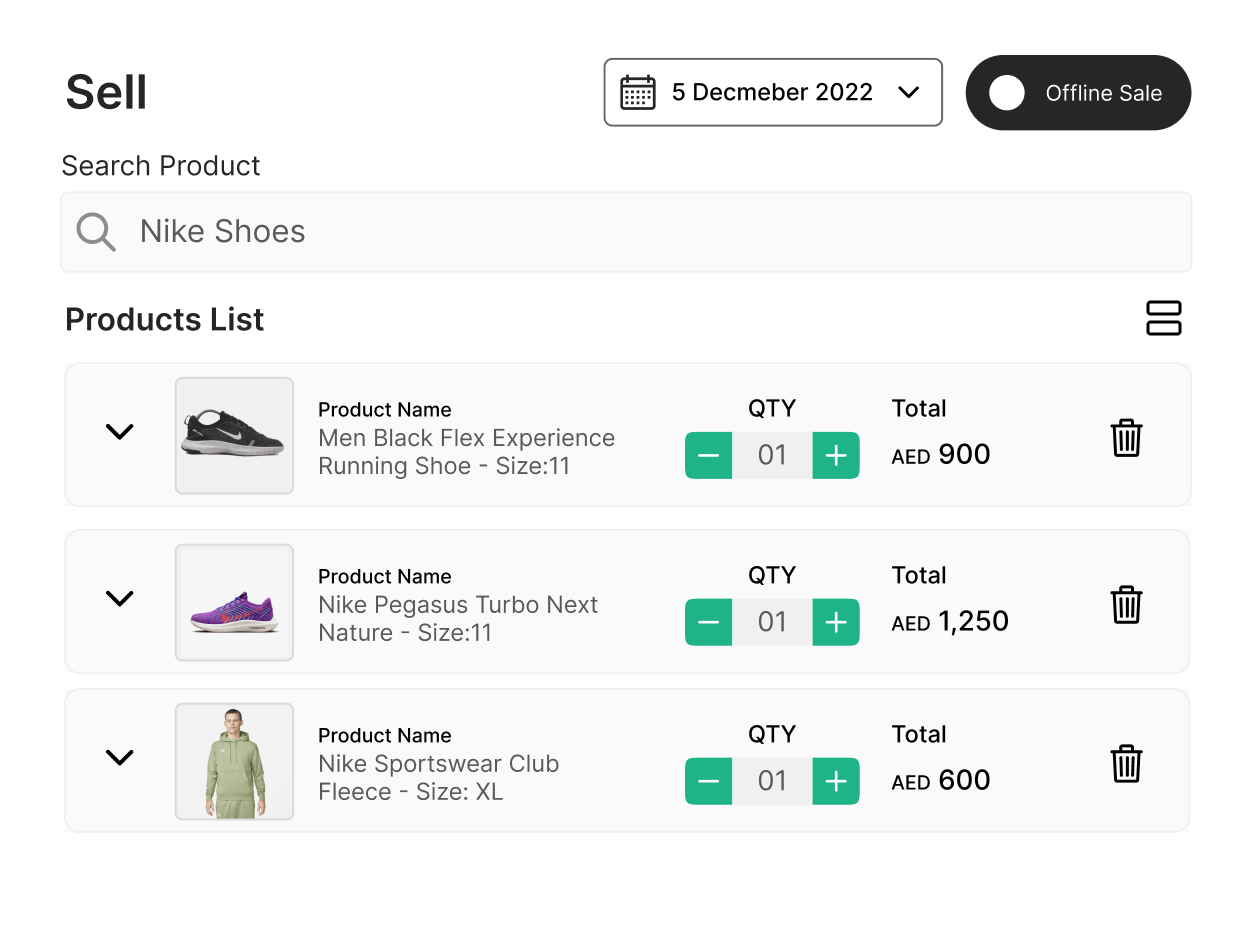
Task: Increase quantity of Men Black Flex shoe
Action: pos(836,456)
